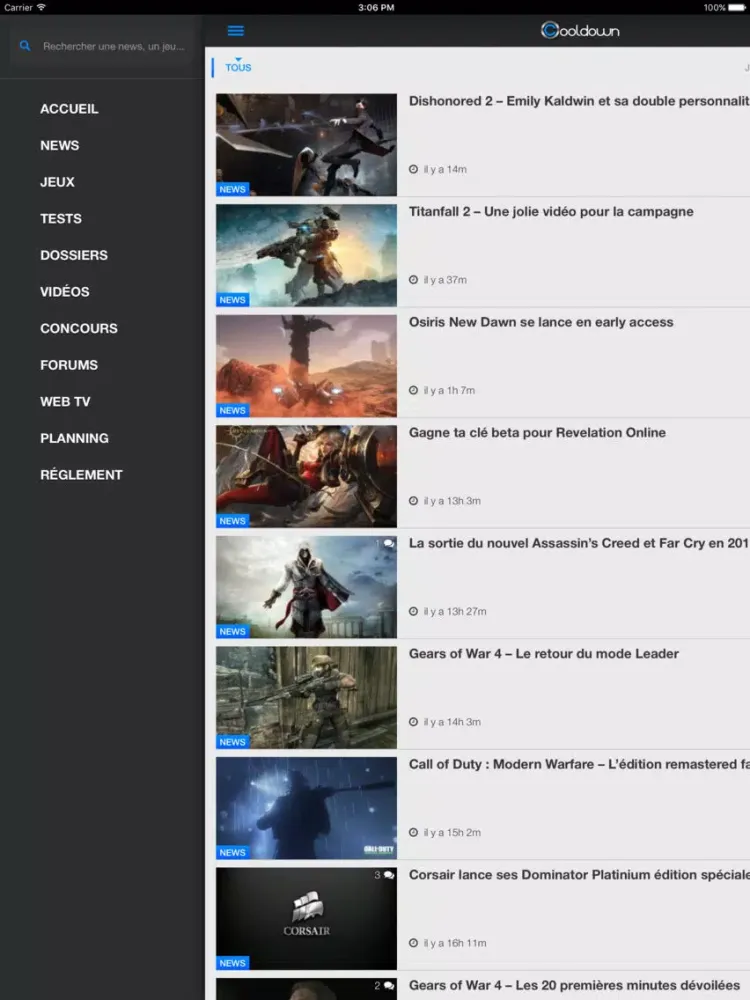
Task: Click NEWS badge on Call of Duty thumbnail
Action: [x=232, y=853]
